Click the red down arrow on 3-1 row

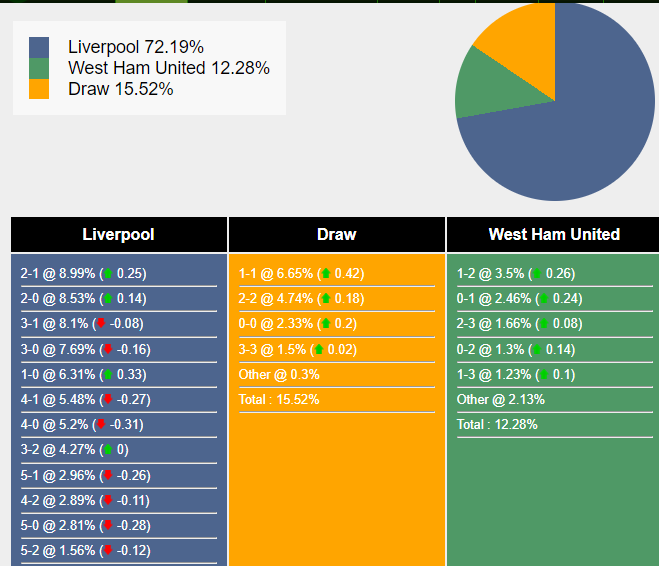pyautogui.click(x=101, y=323)
